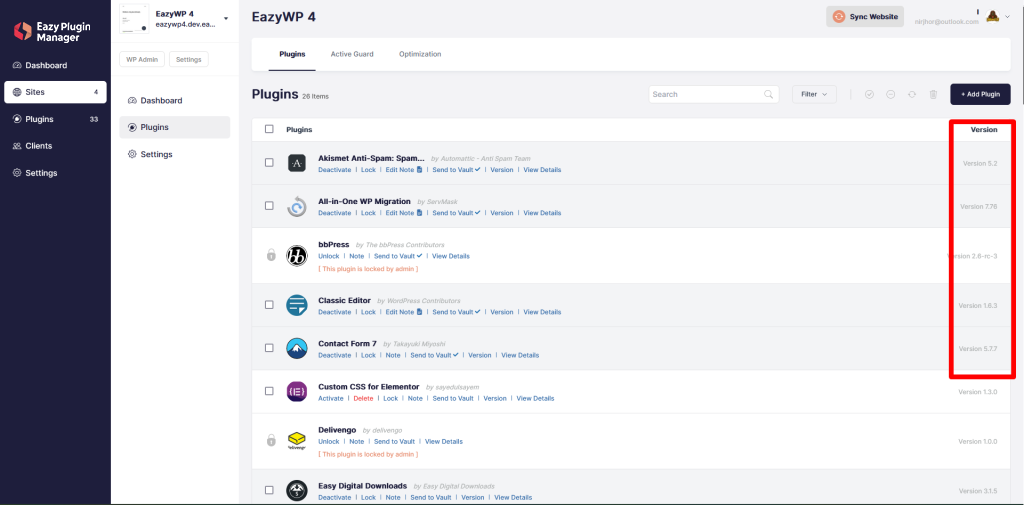Open the user account avatar menu

(994, 17)
